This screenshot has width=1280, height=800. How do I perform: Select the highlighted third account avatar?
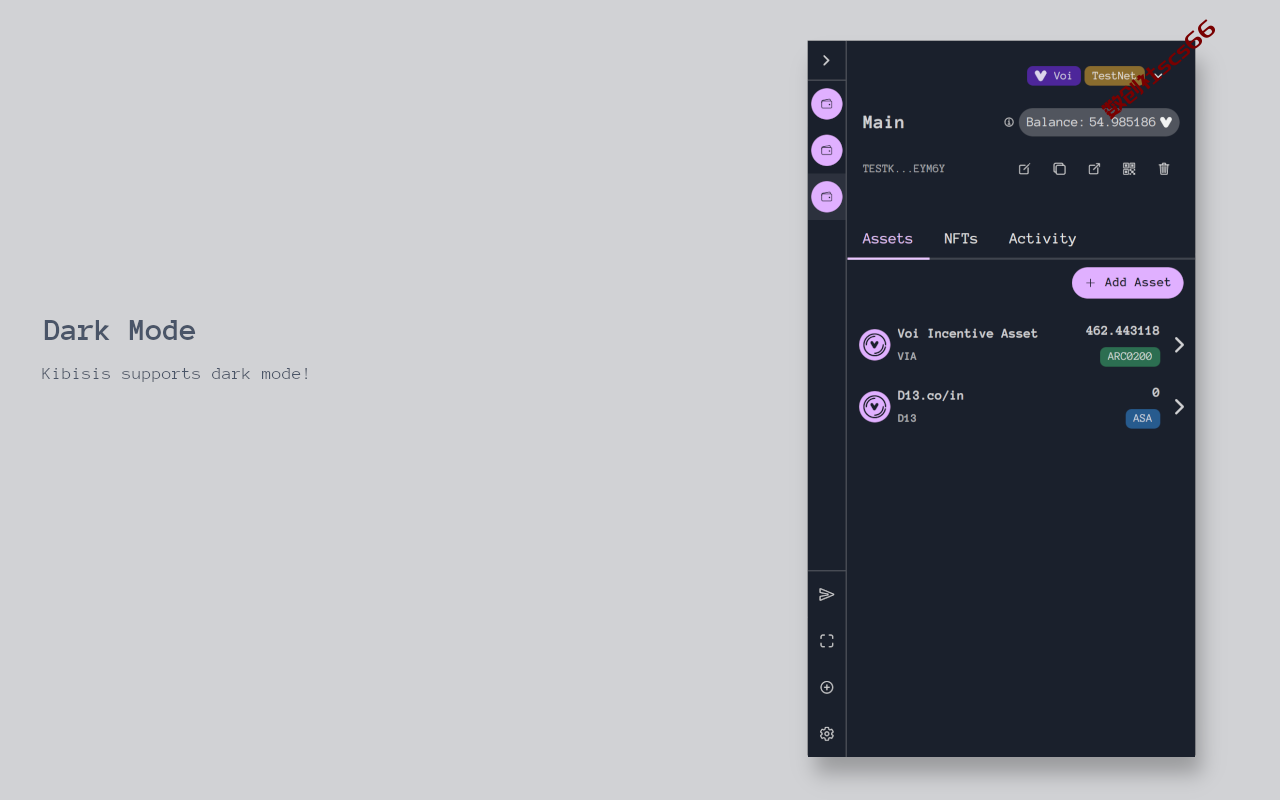(x=826, y=197)
